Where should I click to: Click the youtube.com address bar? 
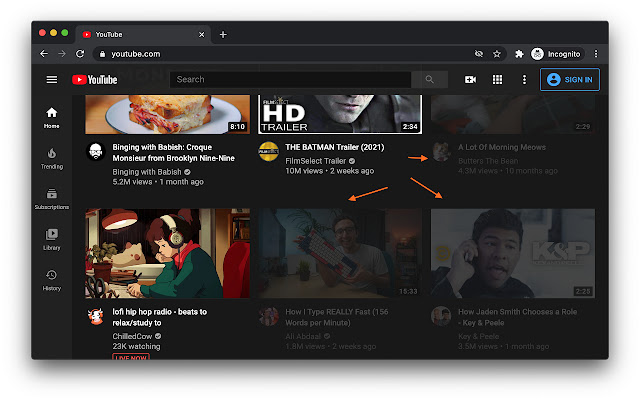[x=300, y=54]
